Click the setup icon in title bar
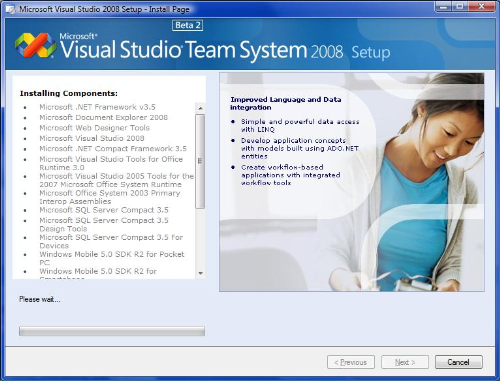Screen dimensions: 500x381 coord(10,9)
